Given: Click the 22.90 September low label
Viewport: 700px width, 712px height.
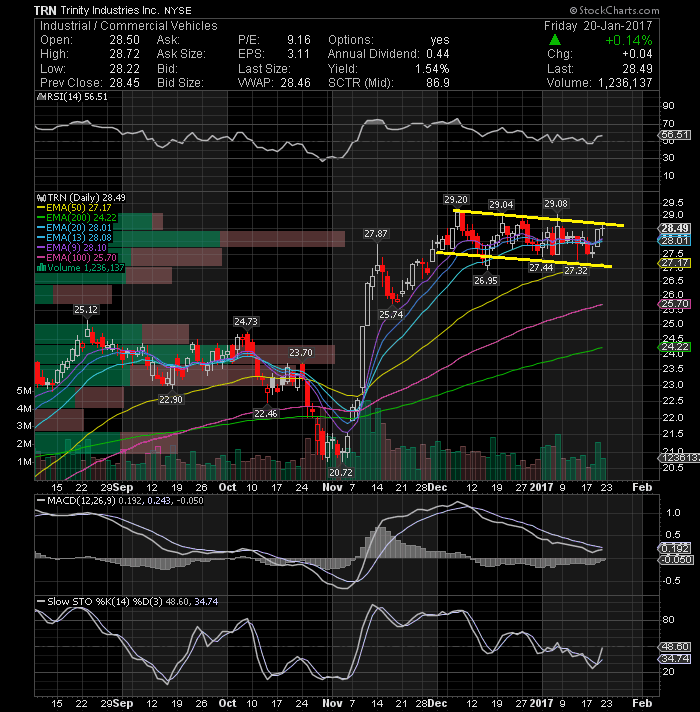Looking at the screenshot, I should pyautogui.click(x=171, y=400).
